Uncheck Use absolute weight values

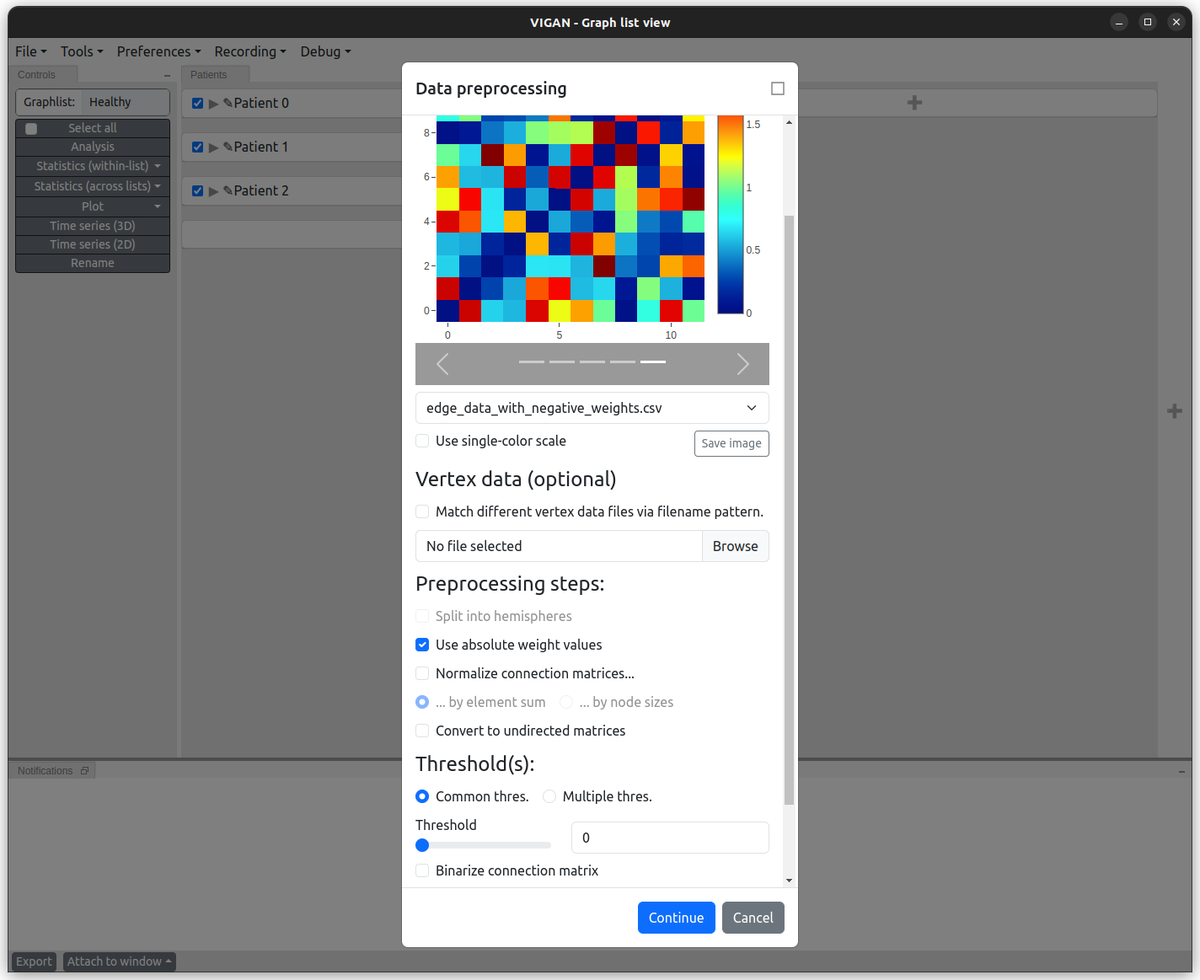point(422,645)
